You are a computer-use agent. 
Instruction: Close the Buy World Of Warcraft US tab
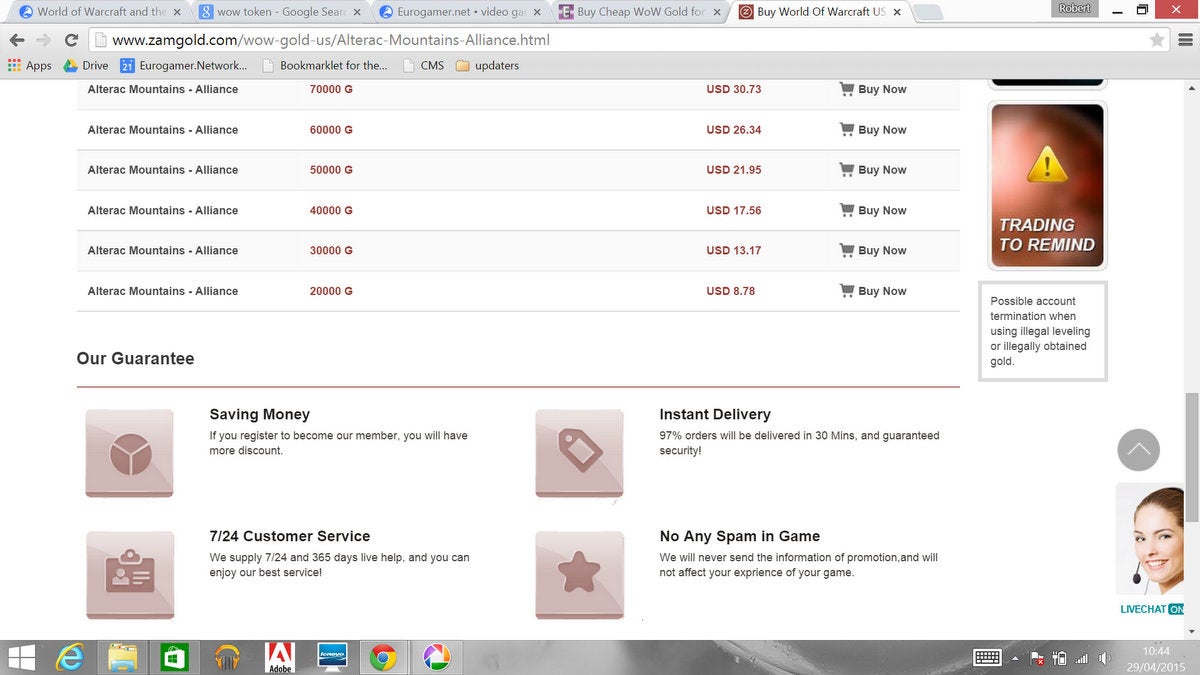[x=896, y=12]
